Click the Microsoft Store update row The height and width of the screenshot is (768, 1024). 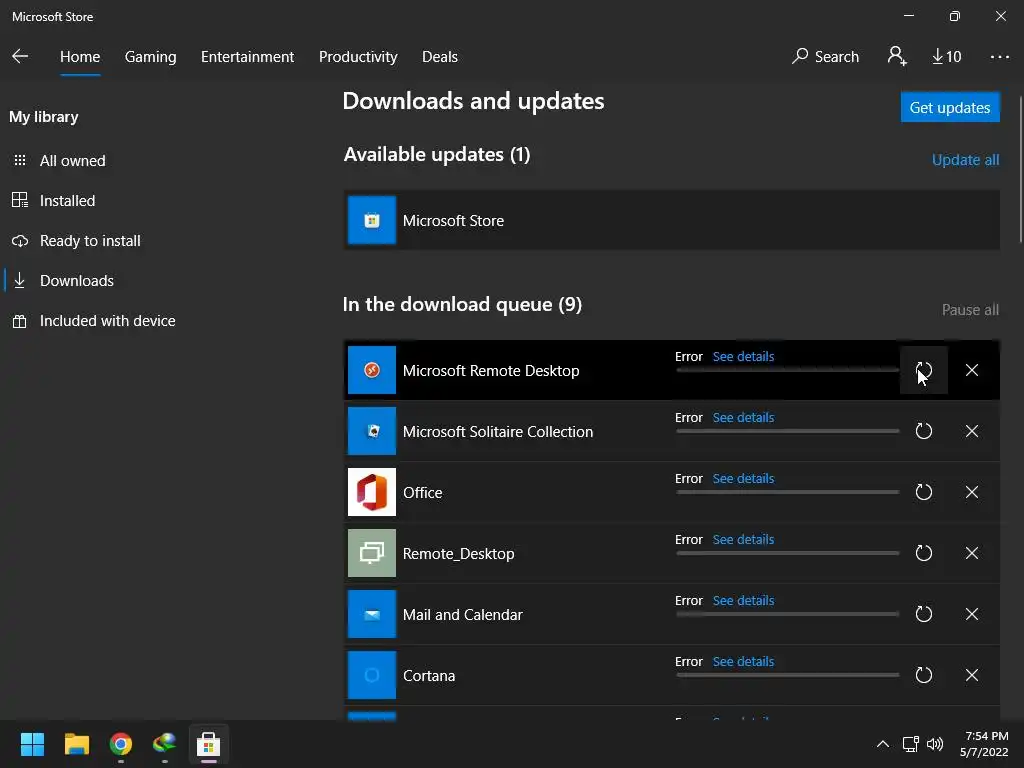pos(671,220)
